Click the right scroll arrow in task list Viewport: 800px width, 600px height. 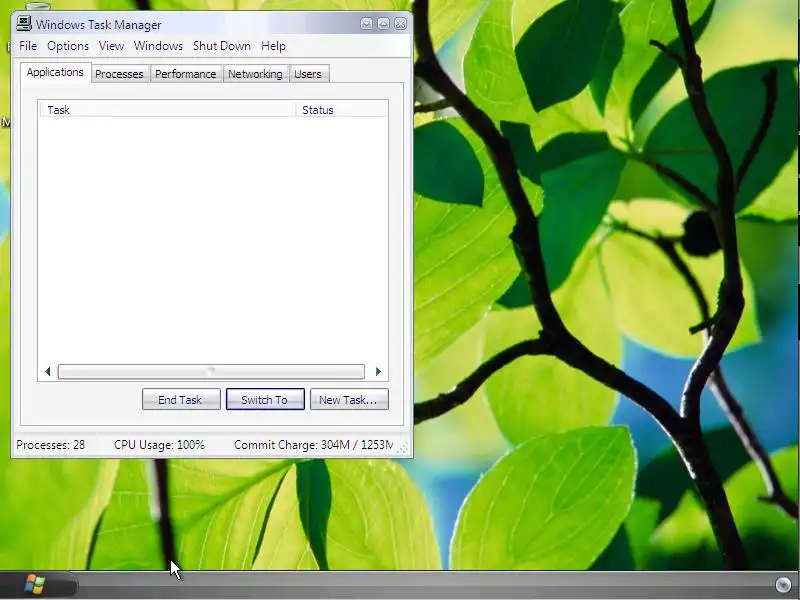click(x=378, y=371)
